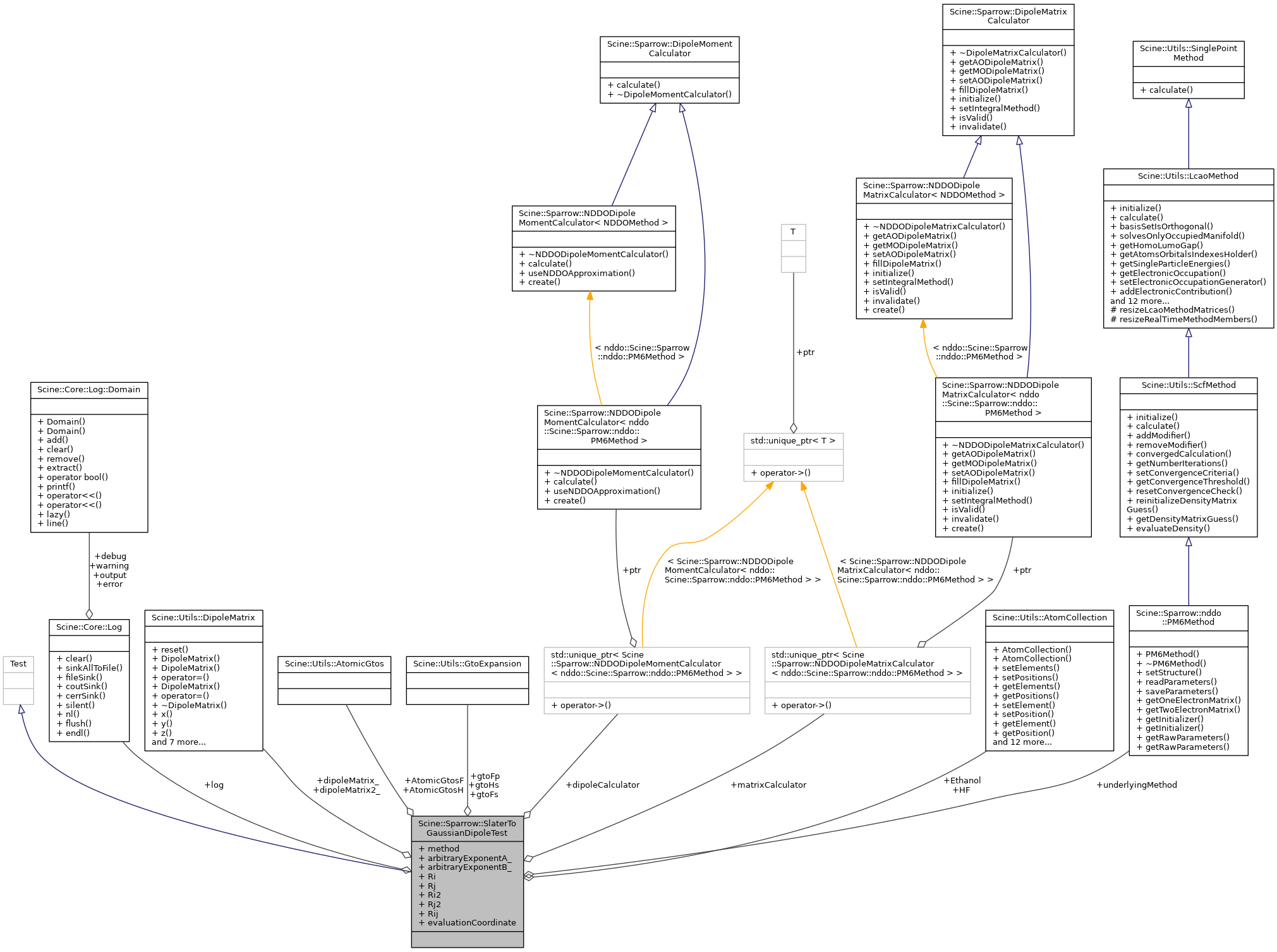Screen dimensions: 1277x952
Task: Click the small T template parameter node
Action: click(x=793, y=248)
